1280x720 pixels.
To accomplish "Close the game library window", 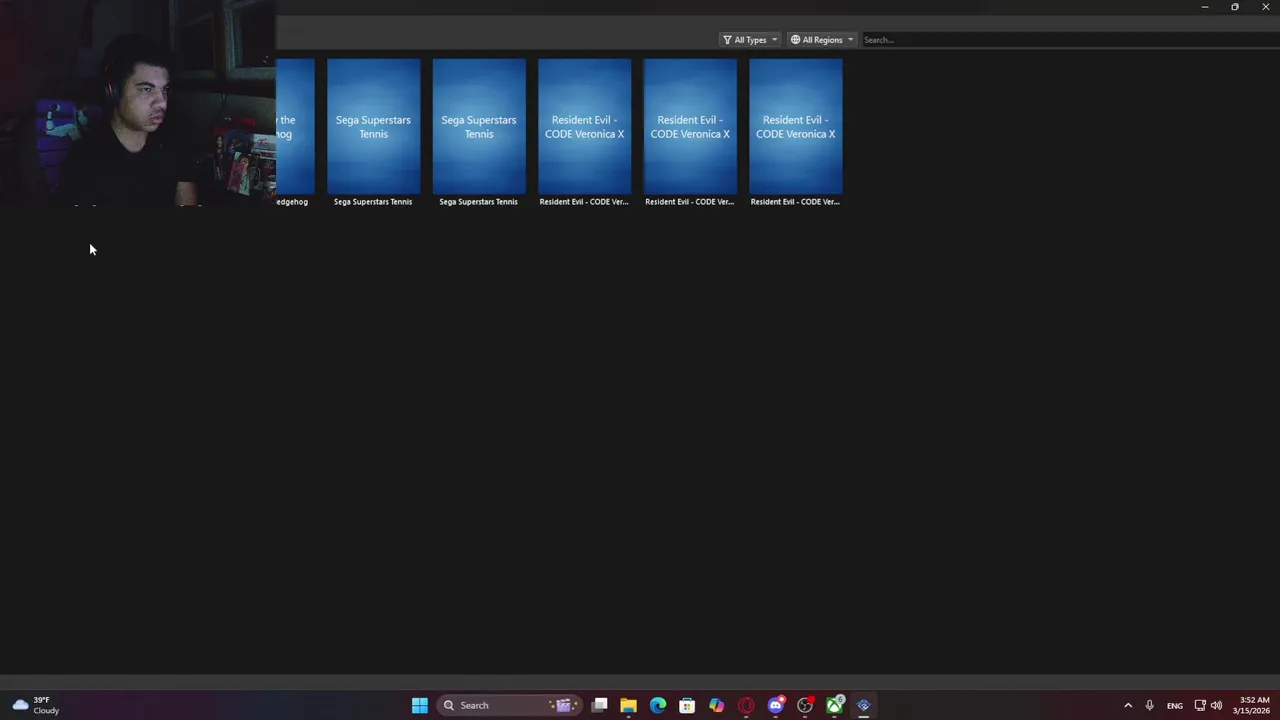I will (1265, 7).
